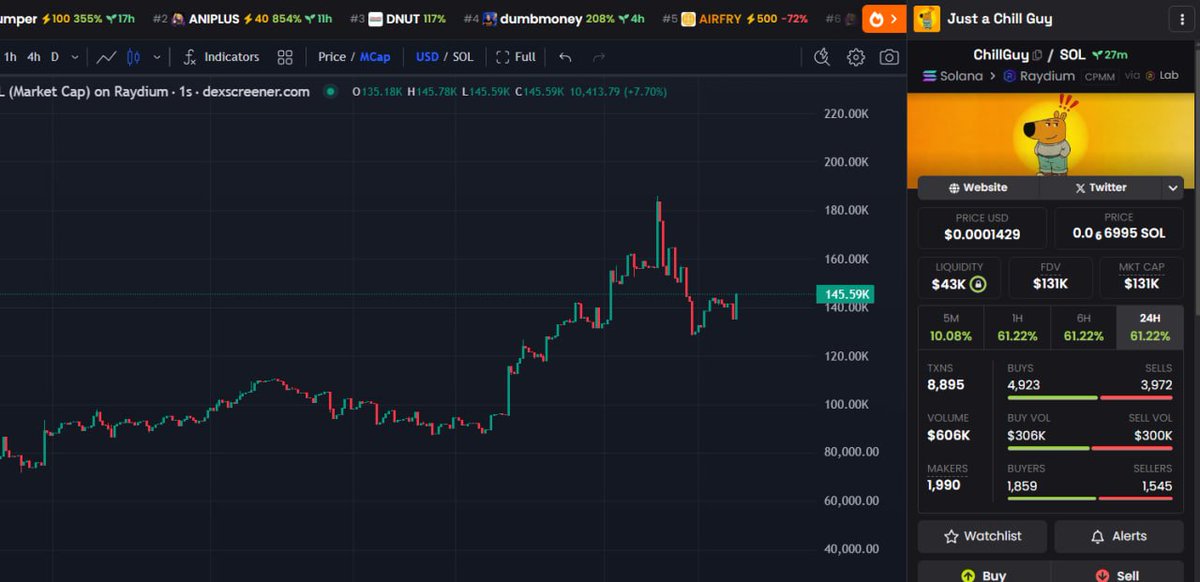Image resolution: width=1200 pixels, height=582 pixels.
Task: Take a chart snapshot with camera icon
Action: [889, 57]
